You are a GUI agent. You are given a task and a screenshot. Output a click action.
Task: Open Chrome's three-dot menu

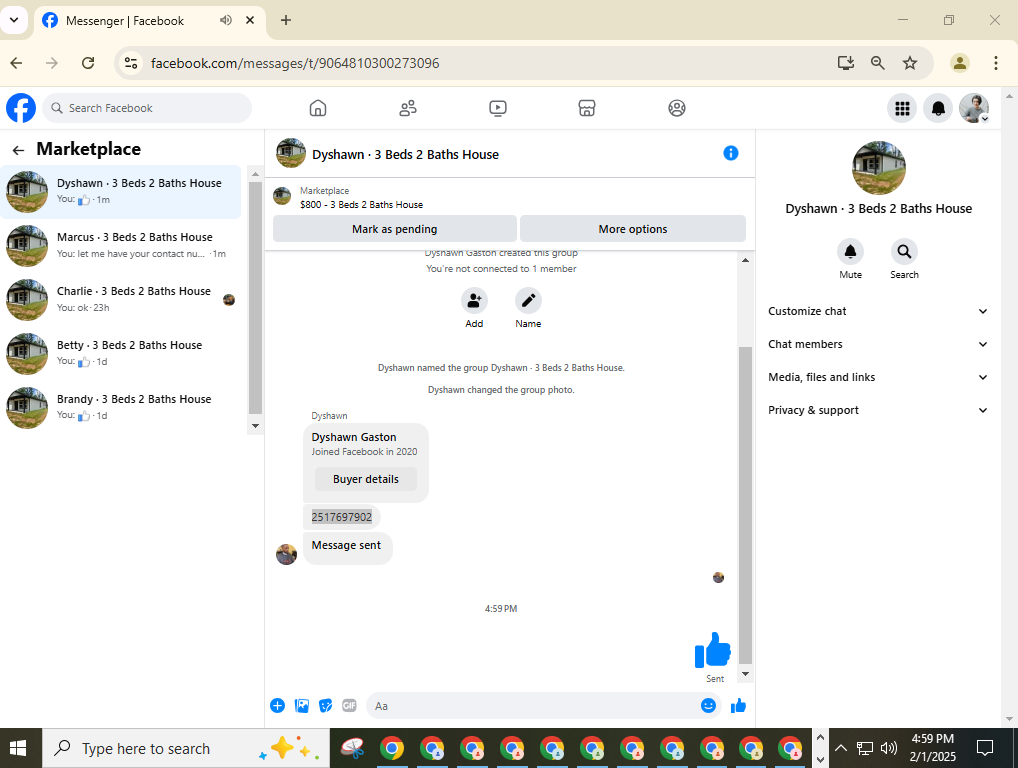[995, 63]
